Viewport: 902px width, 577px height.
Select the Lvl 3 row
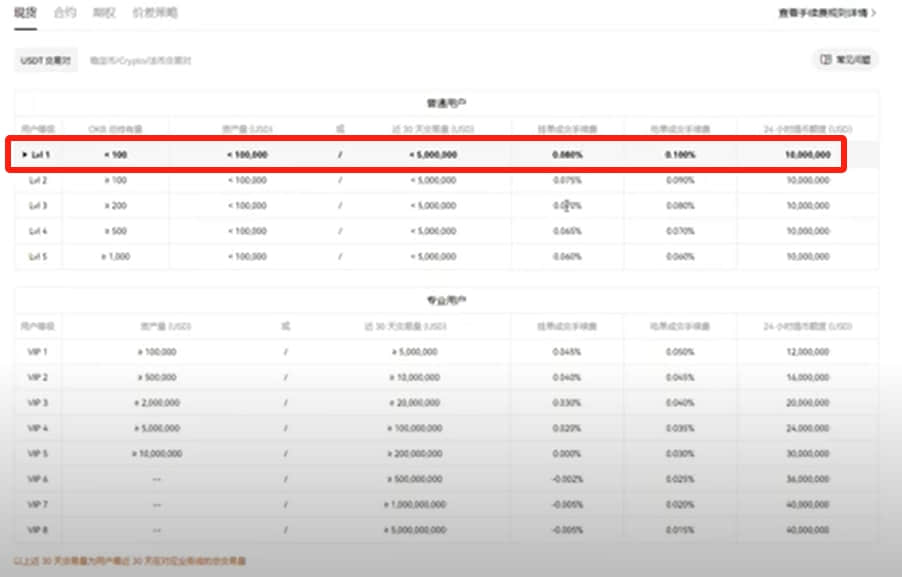click(x=446, y=205)
